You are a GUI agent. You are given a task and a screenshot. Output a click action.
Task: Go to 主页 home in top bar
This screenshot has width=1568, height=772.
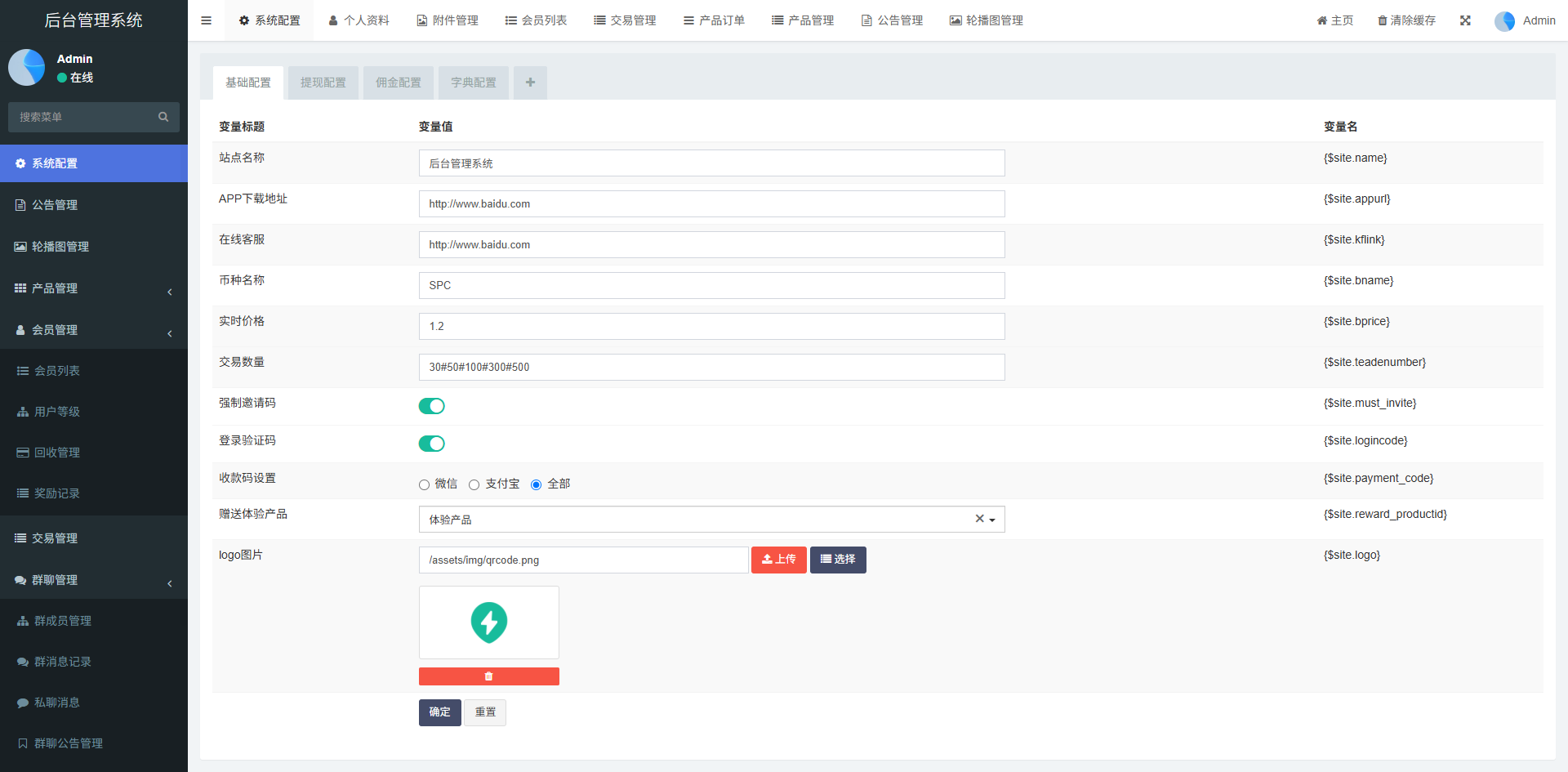tap(1334, 20)
